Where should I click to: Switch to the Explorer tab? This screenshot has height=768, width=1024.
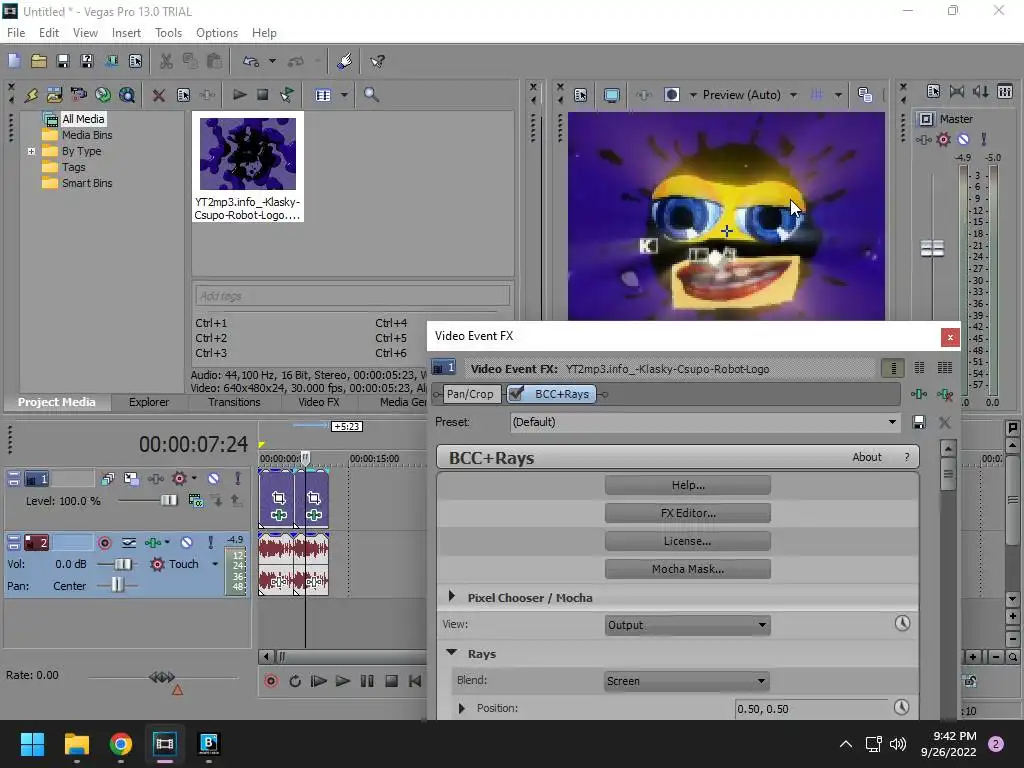point(149,402)
